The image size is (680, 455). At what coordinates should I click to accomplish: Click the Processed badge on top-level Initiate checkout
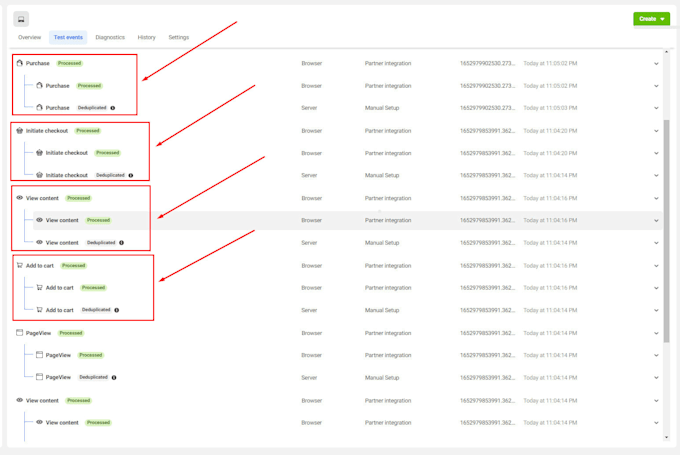coord(88,131)
